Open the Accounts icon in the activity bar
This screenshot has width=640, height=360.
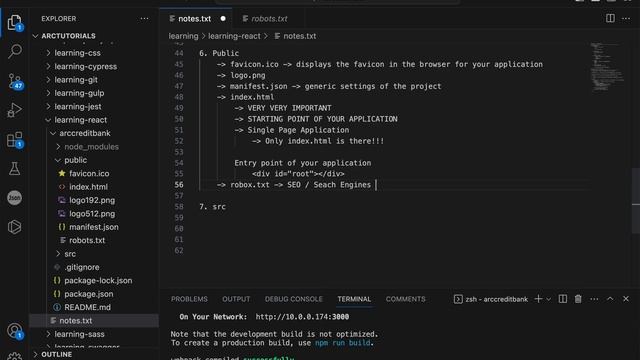pos(14,331)
